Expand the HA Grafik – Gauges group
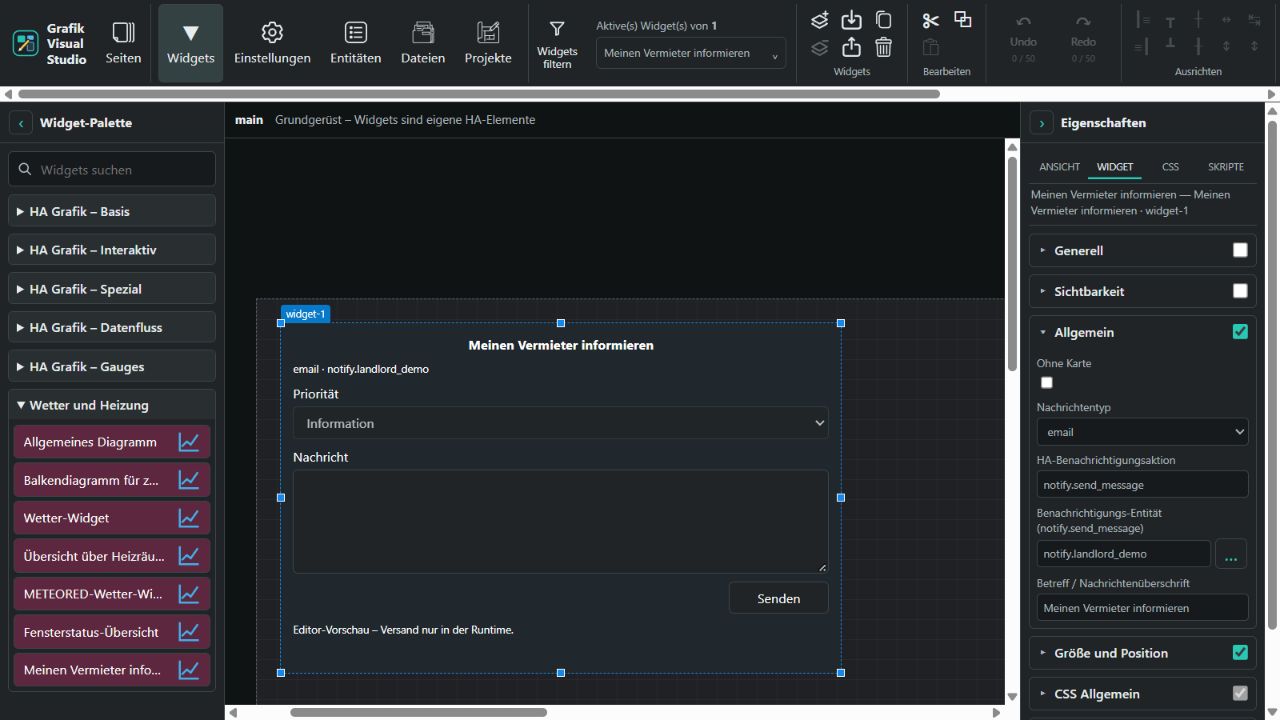The width and height of the screenshot is (1280, 720). tap(112, 367)
